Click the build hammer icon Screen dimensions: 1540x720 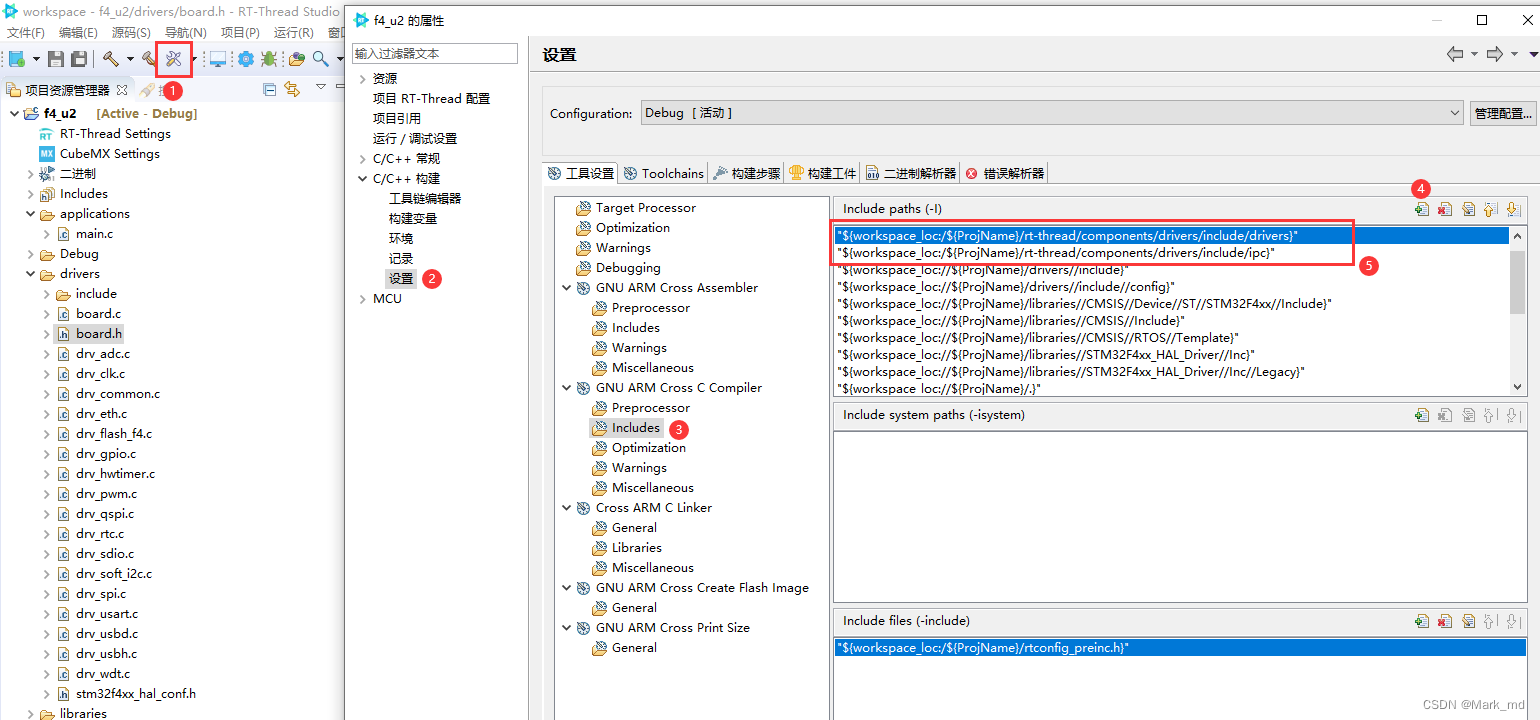[x=110, y=59]
